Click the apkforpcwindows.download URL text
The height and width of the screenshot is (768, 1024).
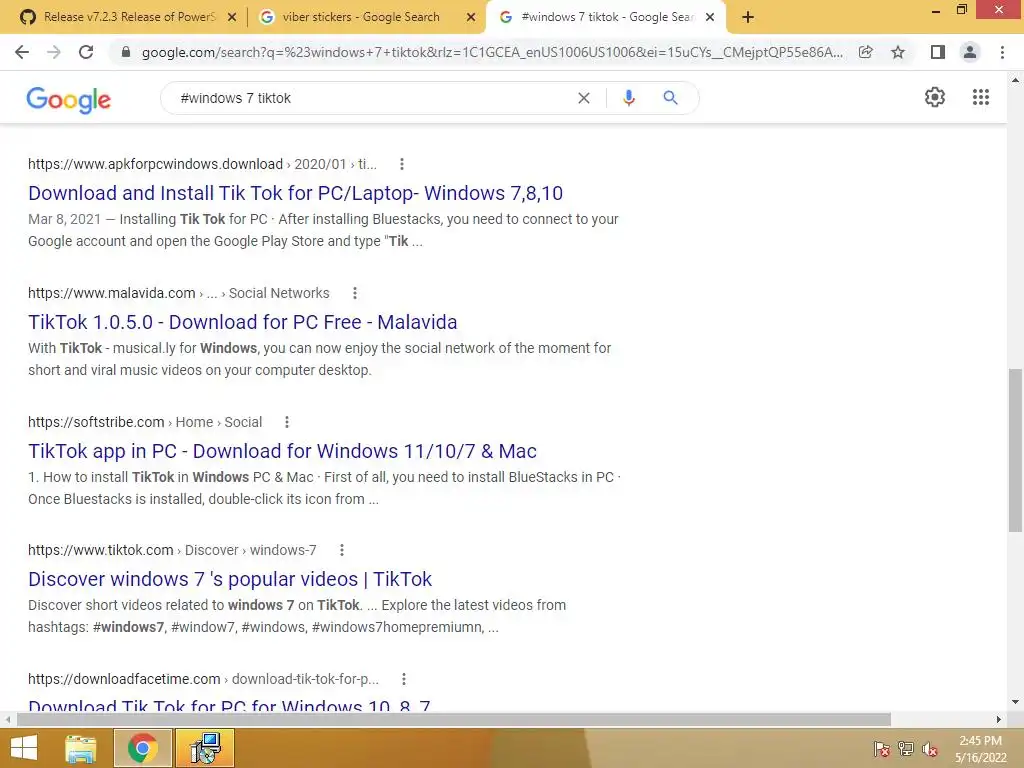tap(155, 164)
